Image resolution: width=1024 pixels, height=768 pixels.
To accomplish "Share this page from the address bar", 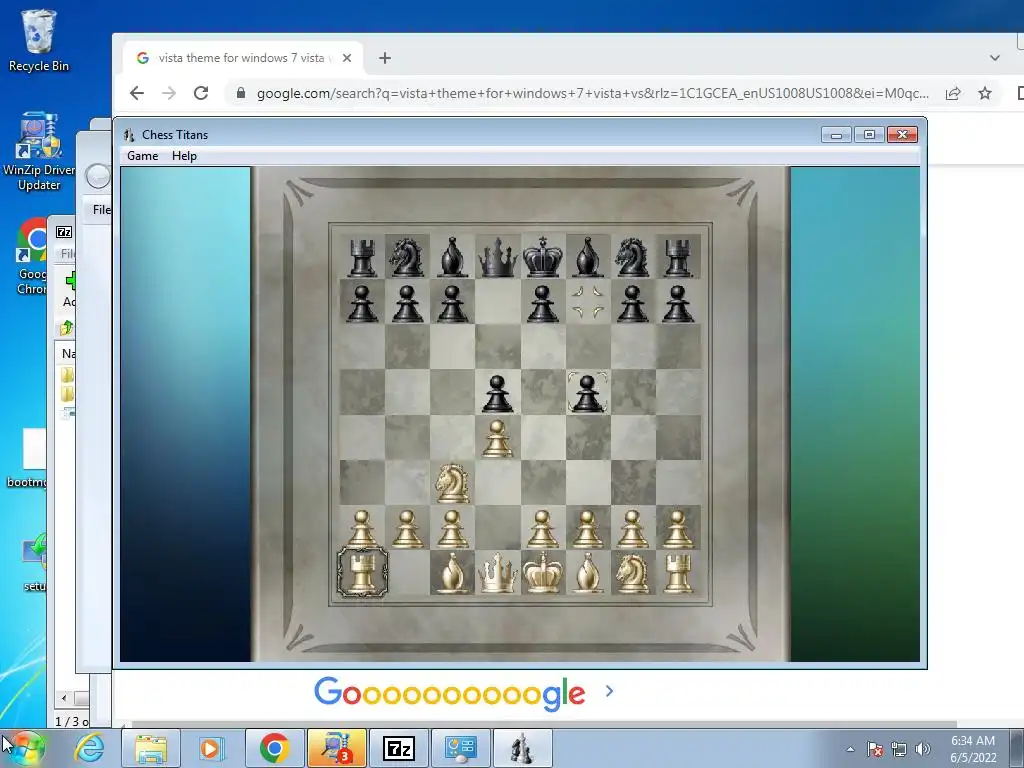I will tap(953, 93).
